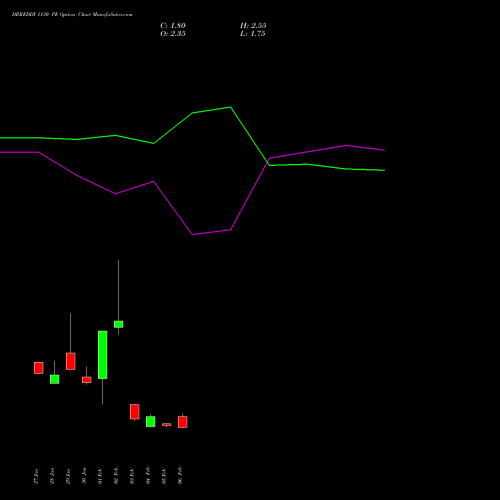This screenshot has height=500, width=500.
Task: Click the '02 Feb' date axis label
Action: (116, 476)
